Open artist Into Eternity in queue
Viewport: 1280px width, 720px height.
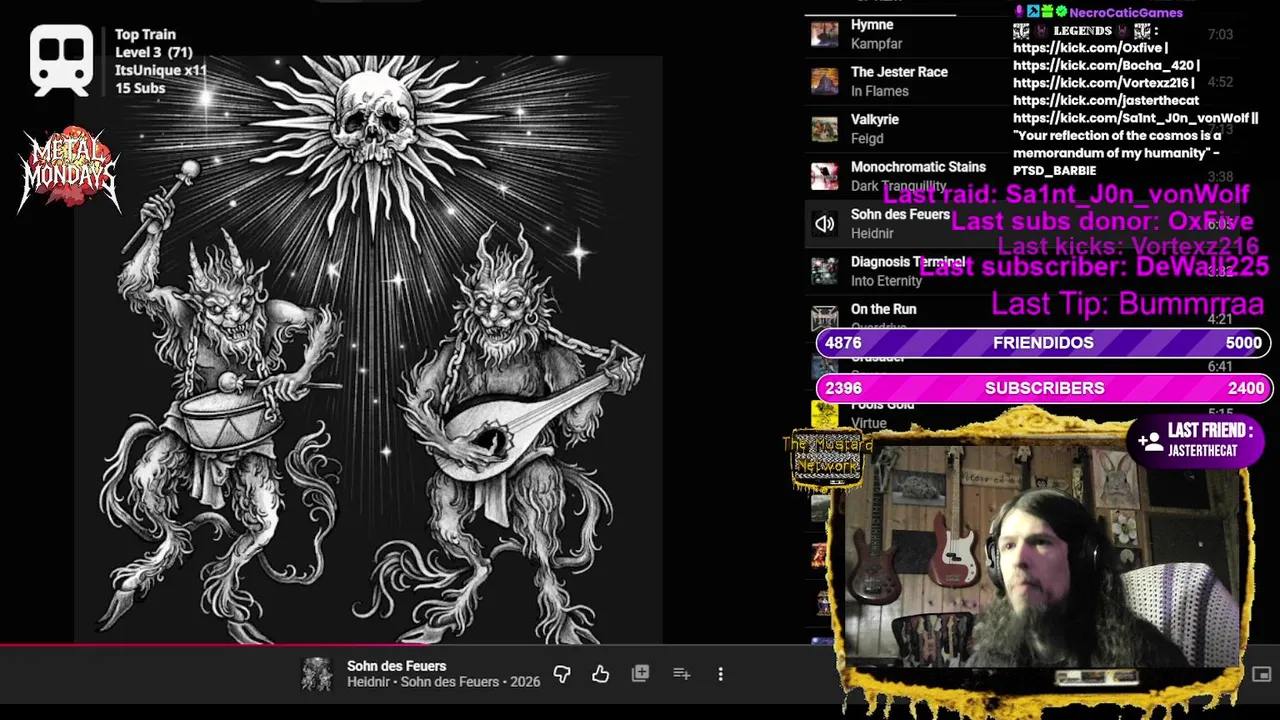(x=887, y=281)
